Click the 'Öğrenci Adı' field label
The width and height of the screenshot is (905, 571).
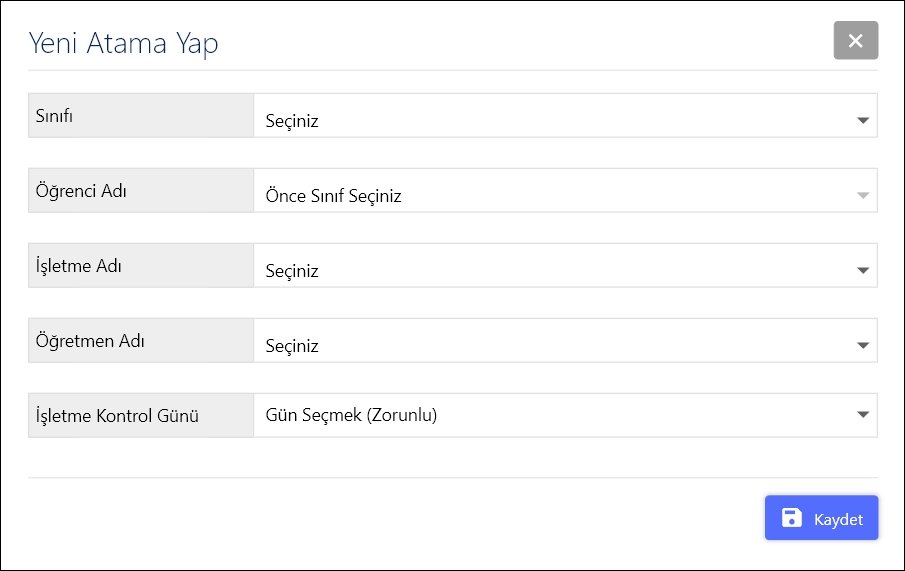click(x=81, y=191)
